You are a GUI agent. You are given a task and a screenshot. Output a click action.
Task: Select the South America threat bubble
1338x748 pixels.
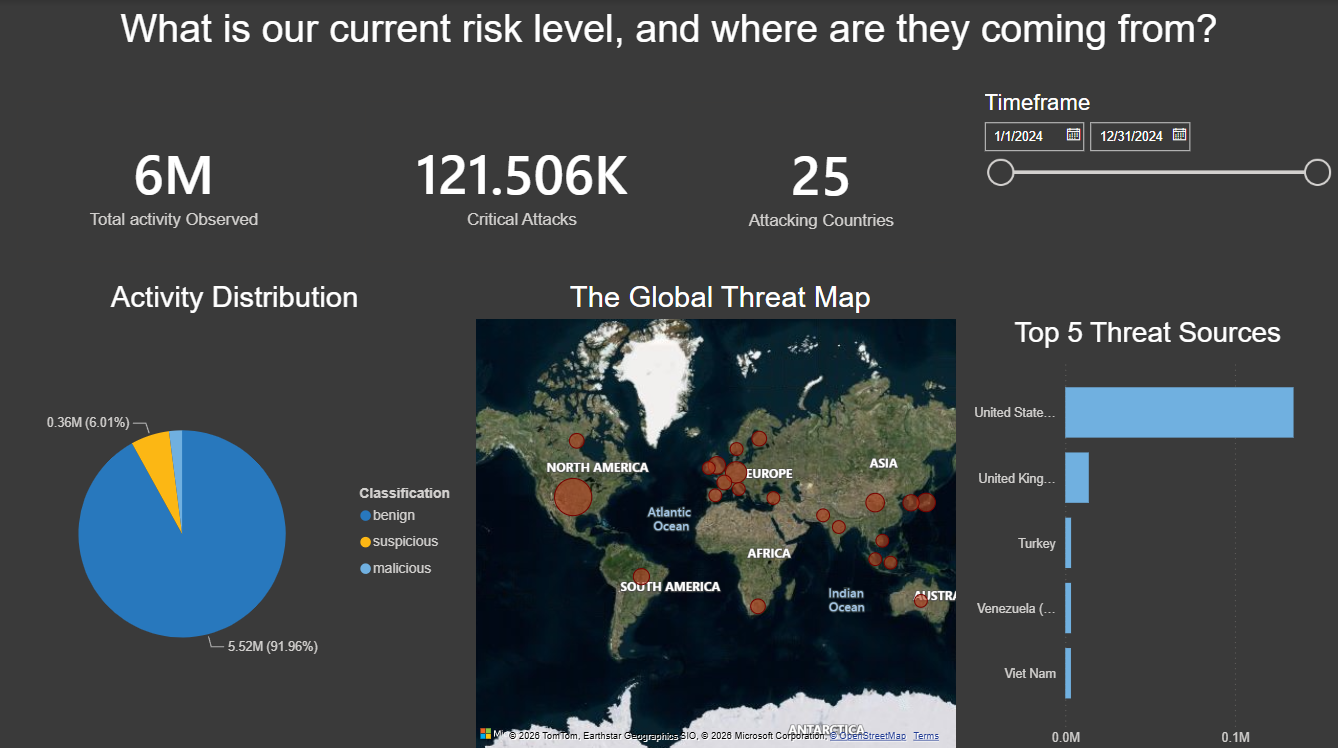(641, 577)
